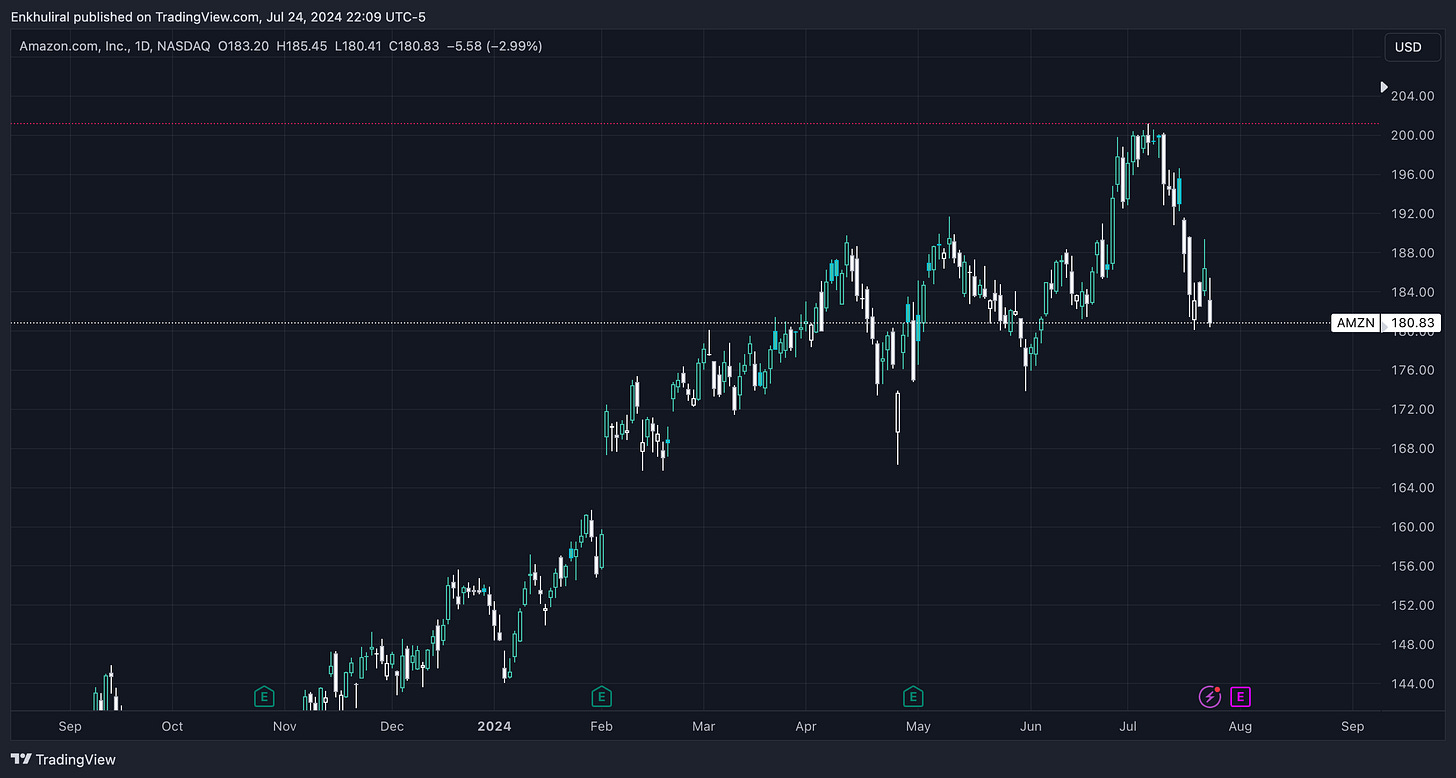
Task: Select the AMZN symbol price label
Action: click(1356, 323)
